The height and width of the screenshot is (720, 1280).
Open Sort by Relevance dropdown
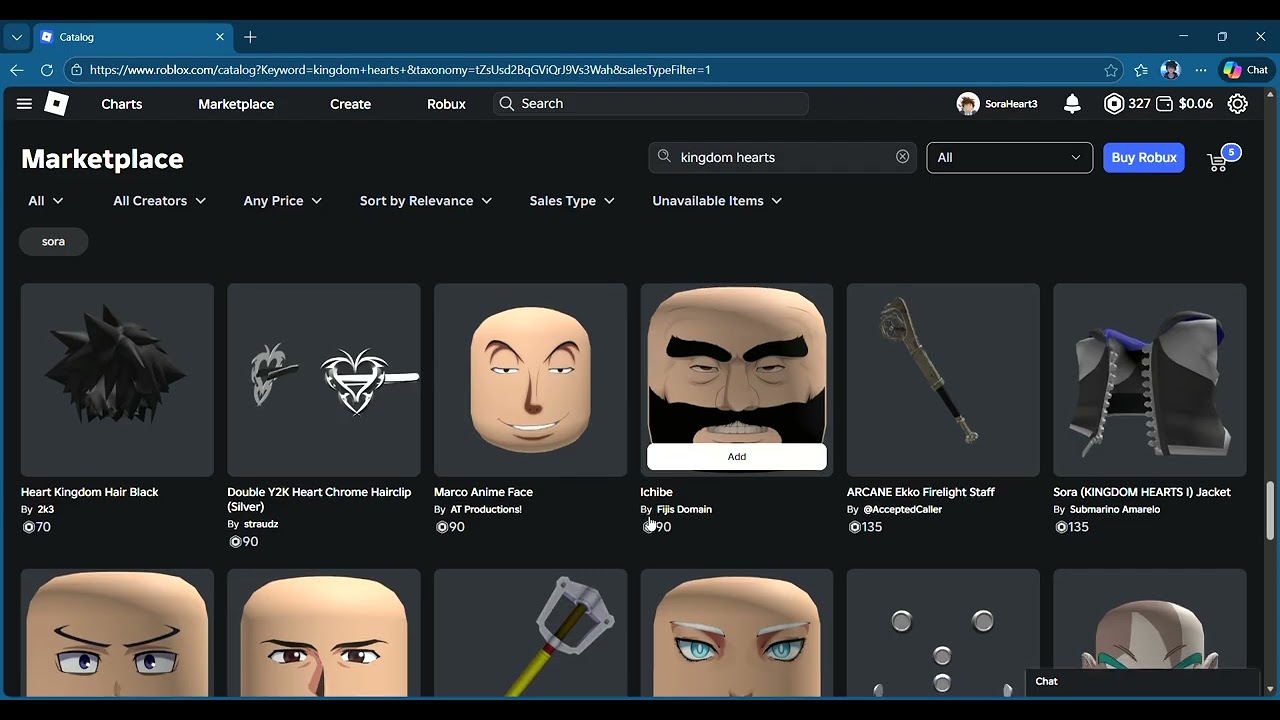pos(426,201)
